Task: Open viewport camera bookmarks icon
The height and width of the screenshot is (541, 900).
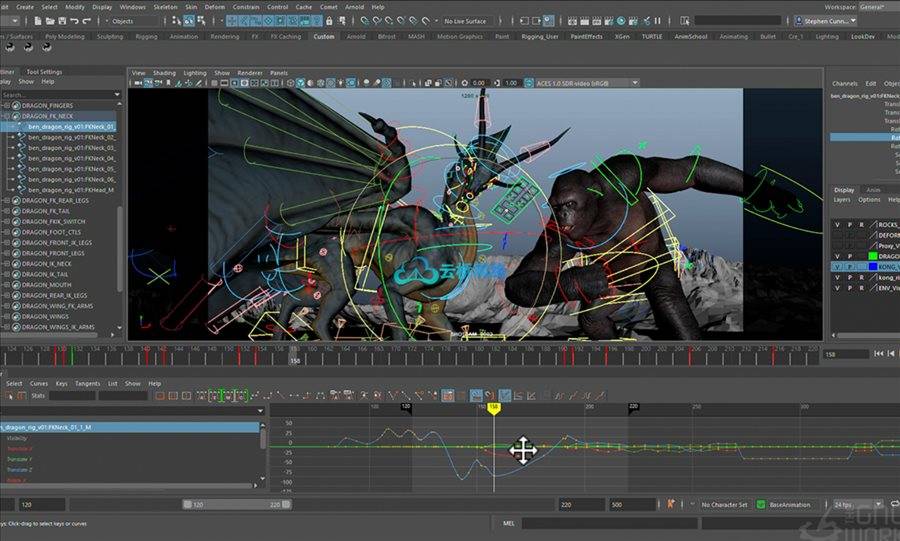Action: click(169, 83)
